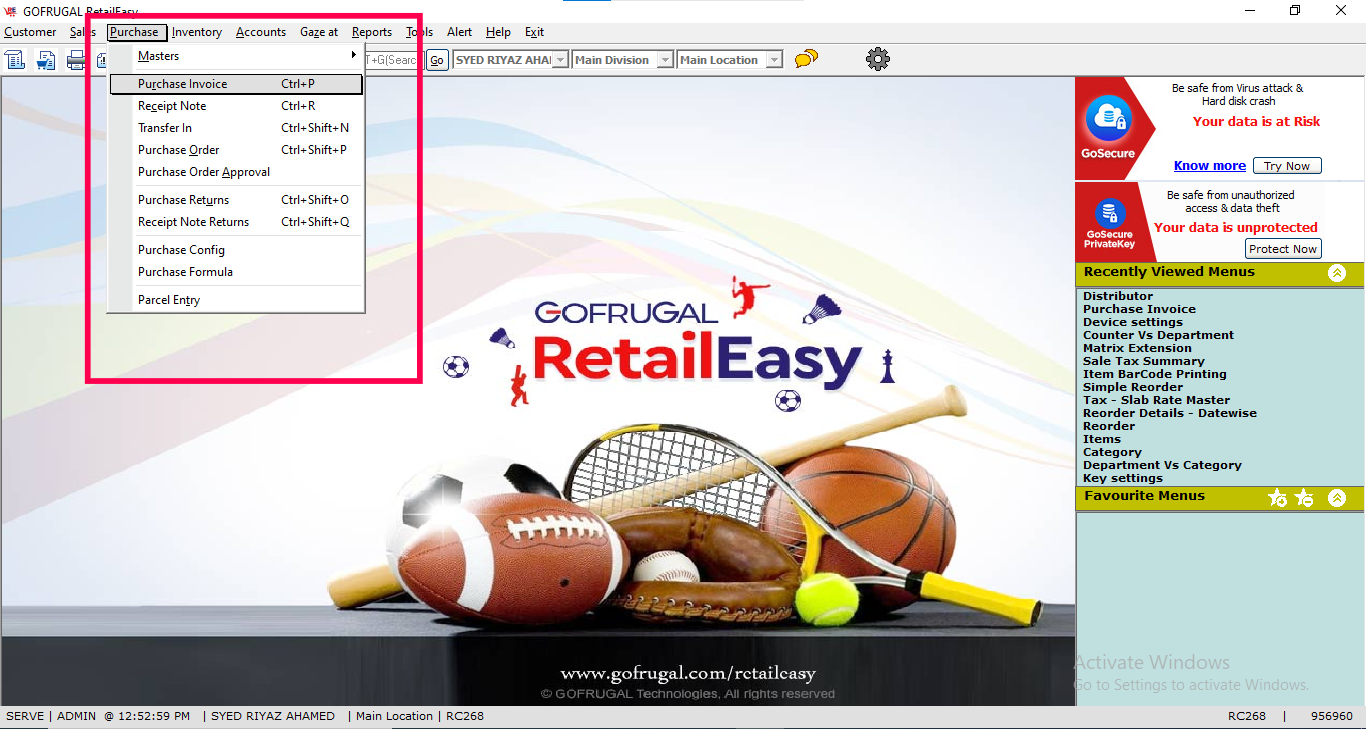Click the bill document icon in the toolbar
The width and height of the screenshot is (1366, 729).
click(15, 60)
